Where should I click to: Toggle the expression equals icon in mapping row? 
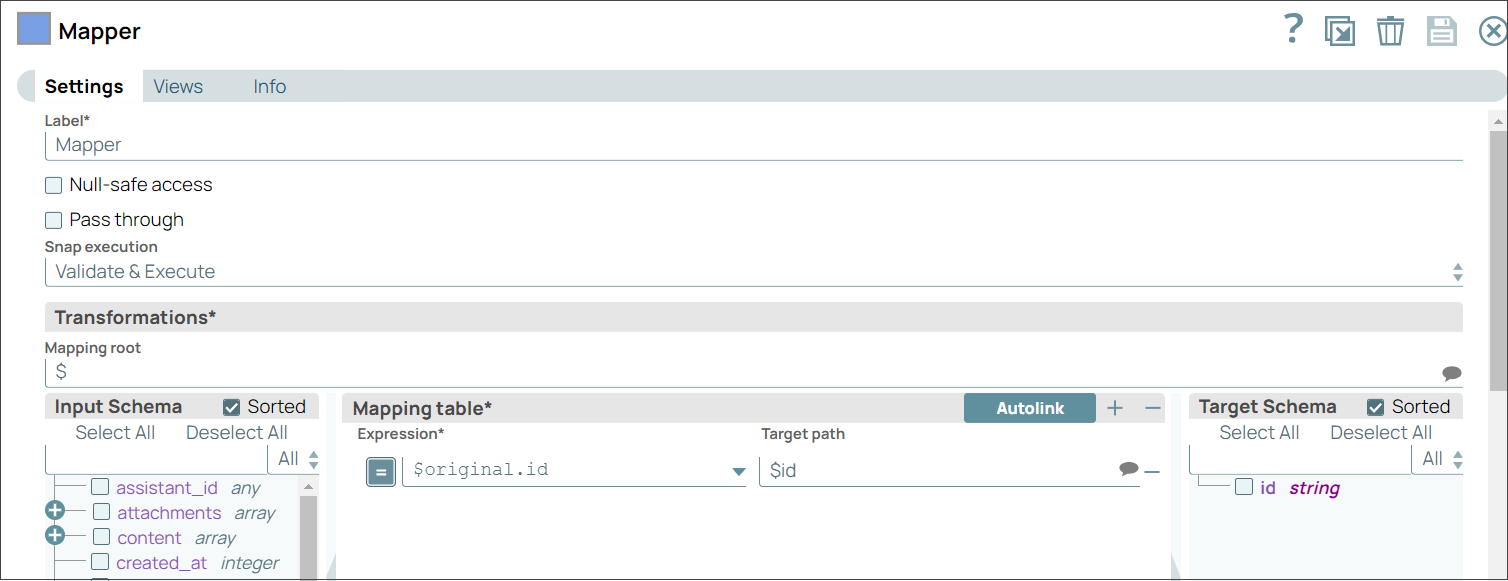[380, 469]
